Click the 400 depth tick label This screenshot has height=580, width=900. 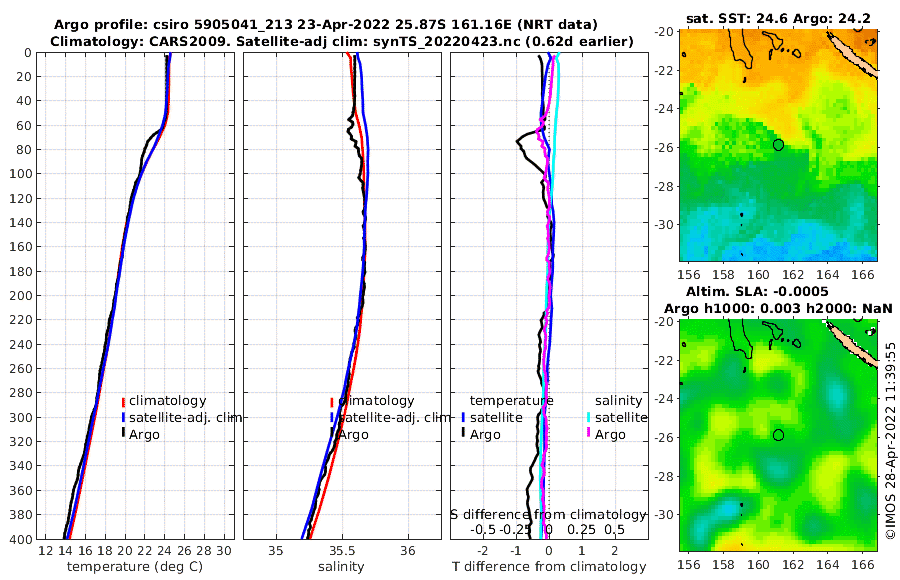21,539
